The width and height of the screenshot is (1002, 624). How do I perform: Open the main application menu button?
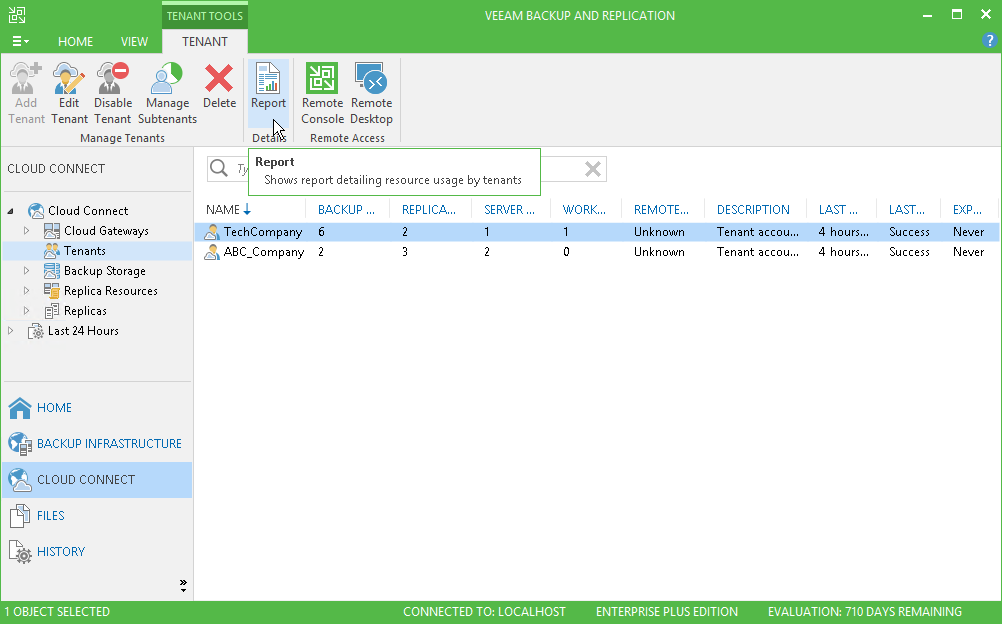click(x=20, y=42)
